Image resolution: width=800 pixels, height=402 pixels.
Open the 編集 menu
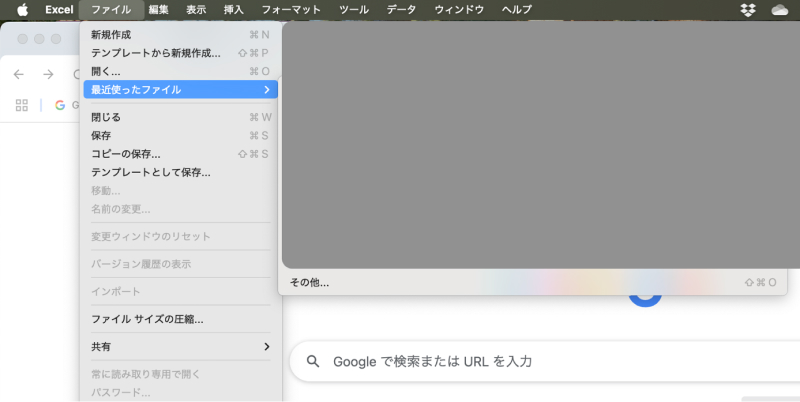coord(159,9)
